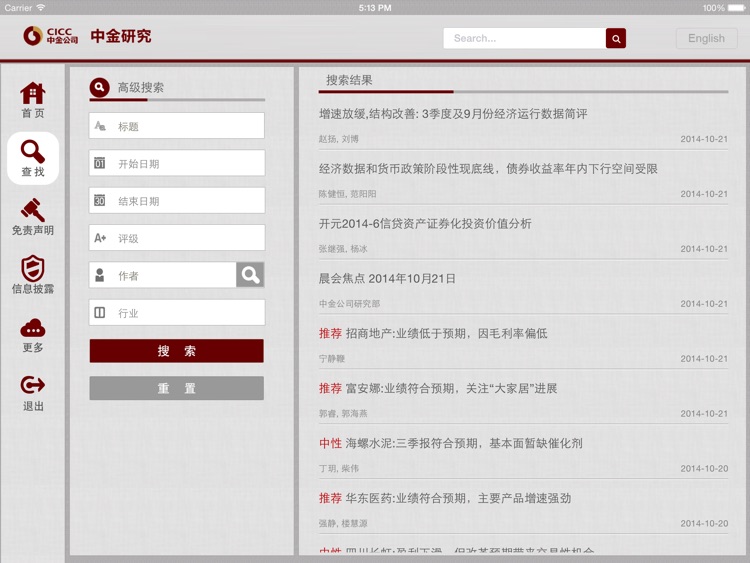Click the 5:13 PM clock in status bar
The width and height of the screenshot is (750, 563).
(375, 8)
